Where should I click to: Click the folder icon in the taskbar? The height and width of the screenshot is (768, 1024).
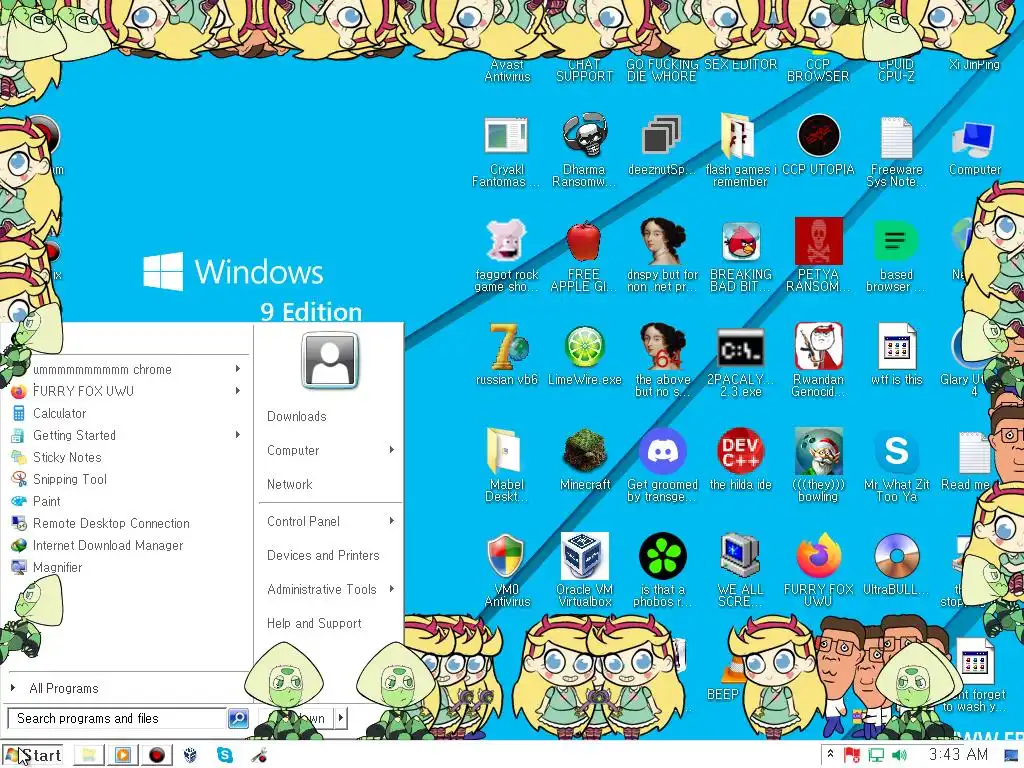[x=89, y=755]
